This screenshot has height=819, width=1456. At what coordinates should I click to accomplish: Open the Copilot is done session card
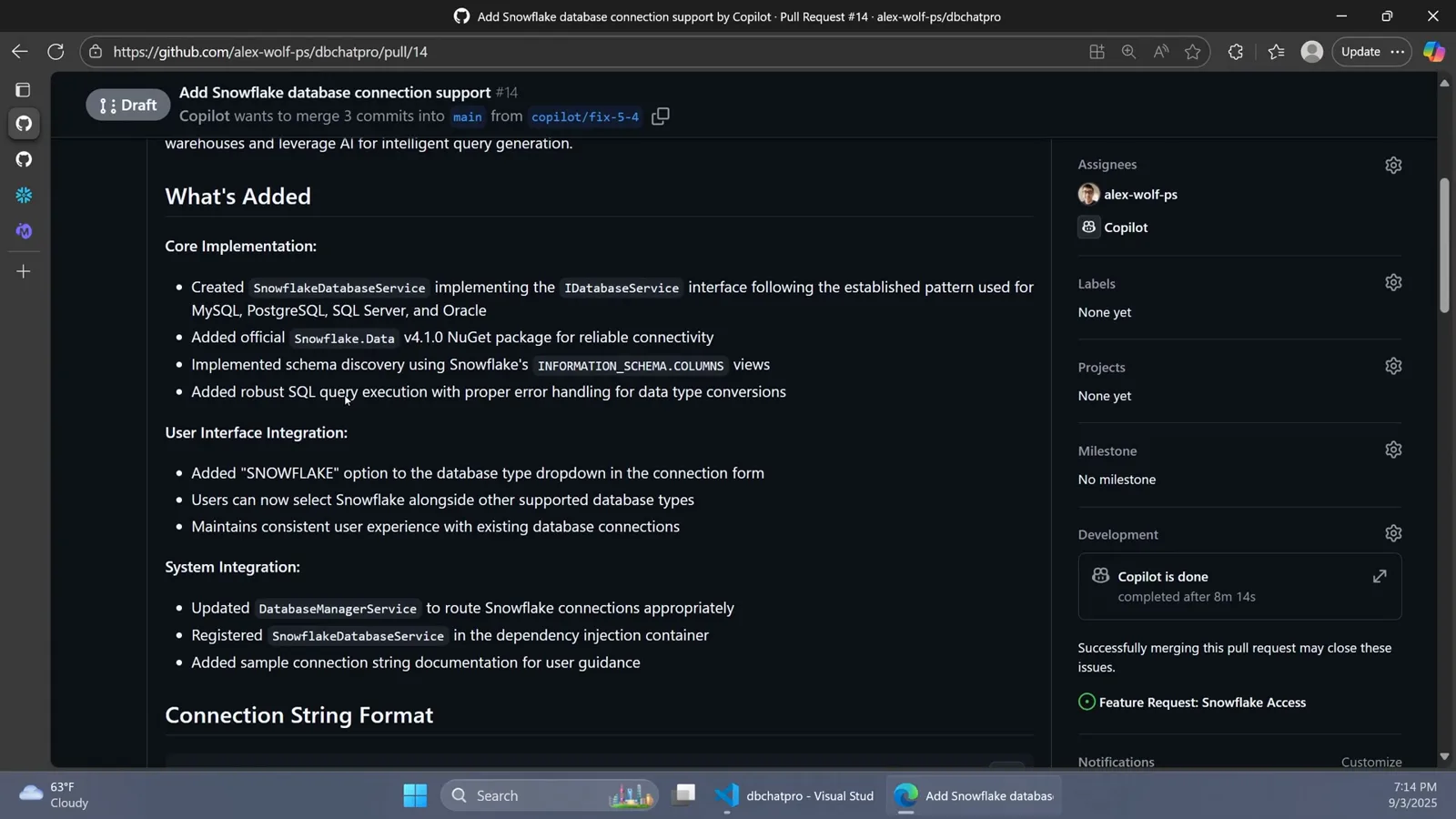(x=1239, y=586)
